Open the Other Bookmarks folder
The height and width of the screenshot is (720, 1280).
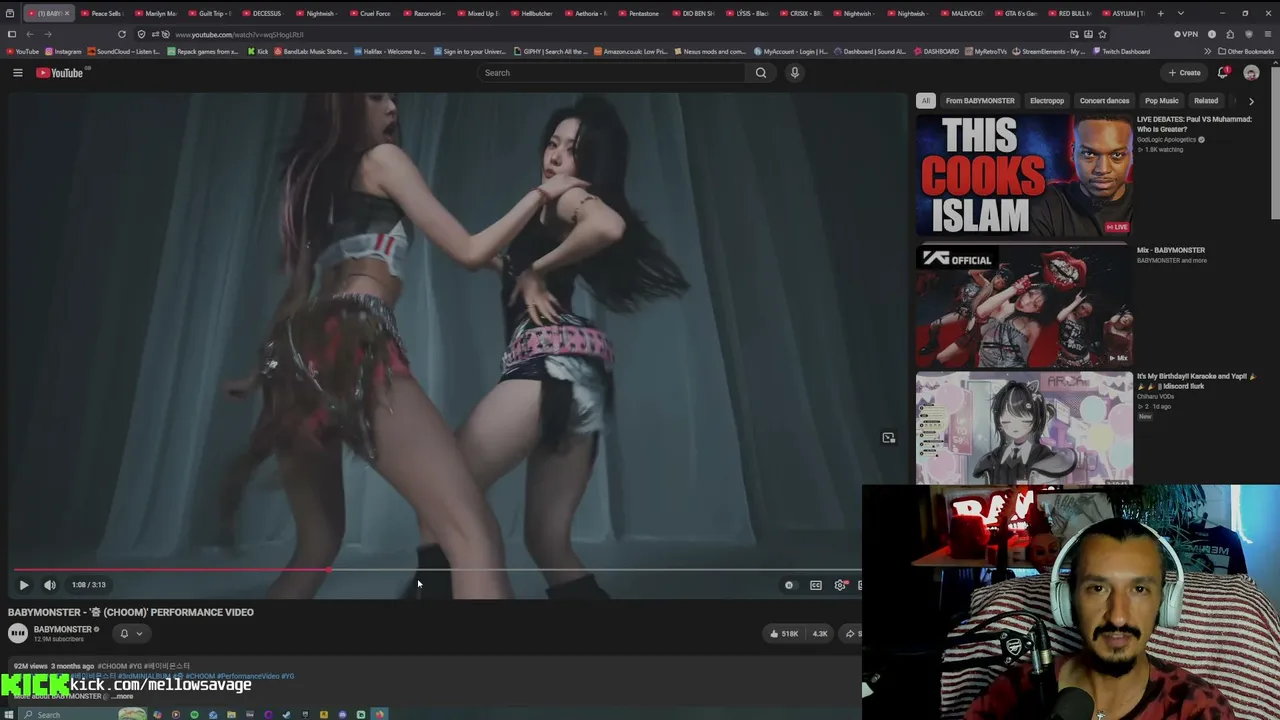pos(1246,51)
